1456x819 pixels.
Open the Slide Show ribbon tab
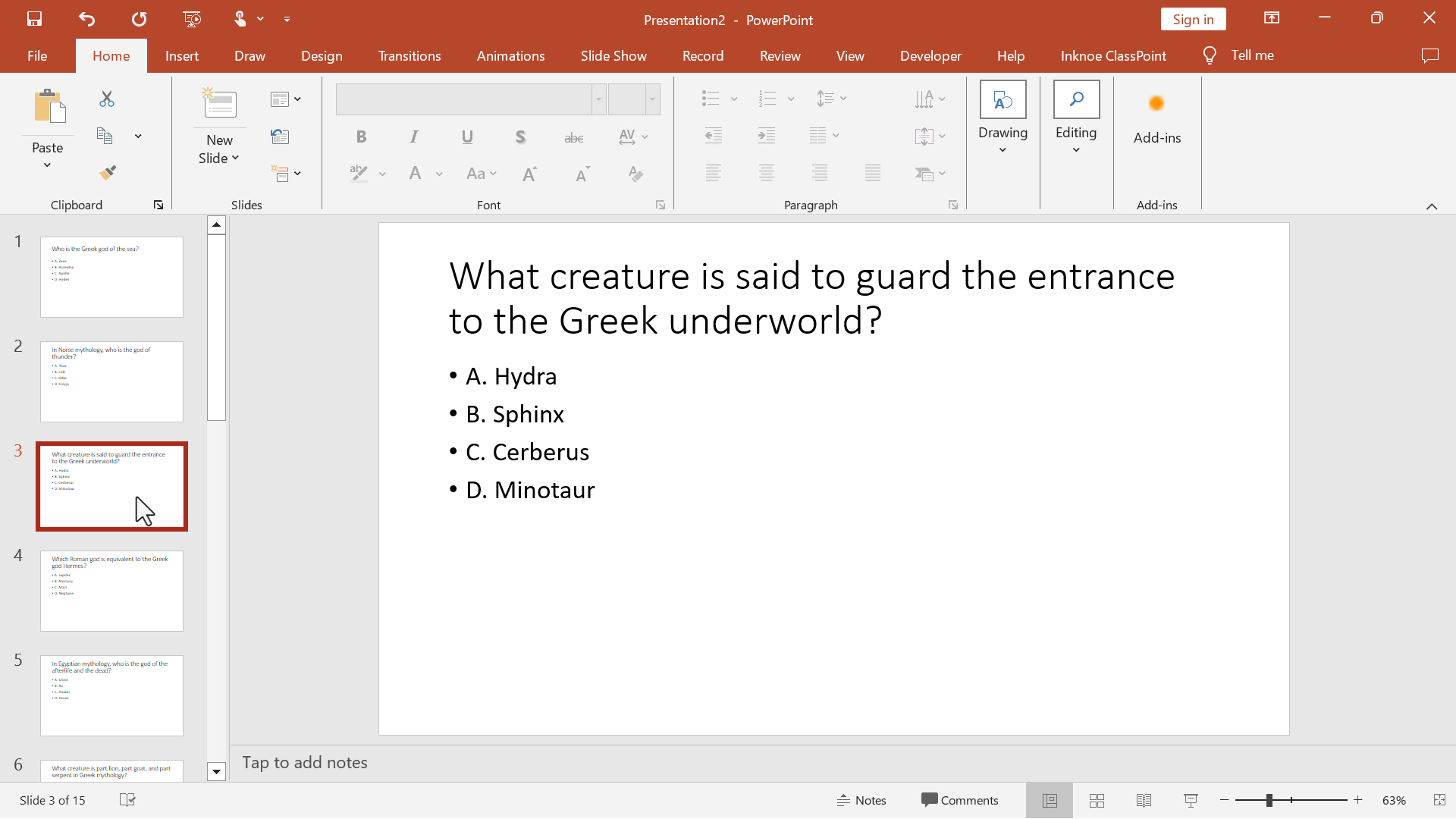[x=613, y=55]
